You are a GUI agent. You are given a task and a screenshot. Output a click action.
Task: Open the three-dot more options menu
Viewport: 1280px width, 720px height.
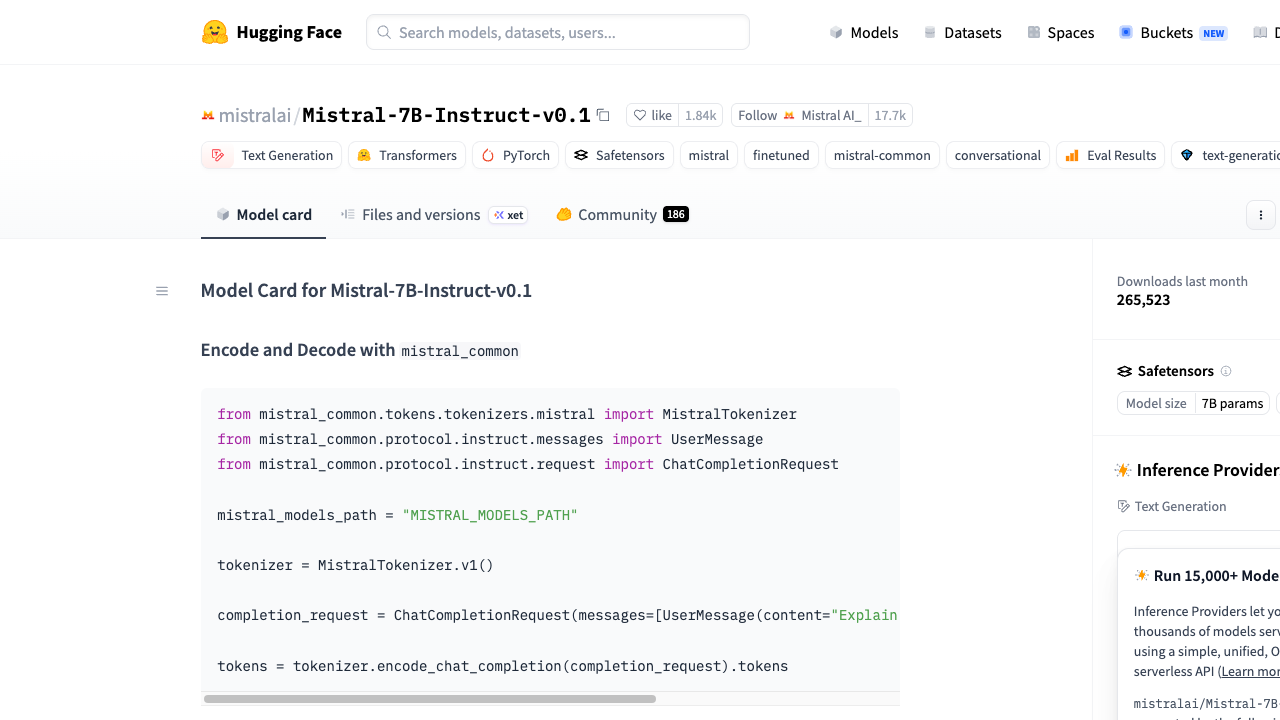[x=1261, y=214]
